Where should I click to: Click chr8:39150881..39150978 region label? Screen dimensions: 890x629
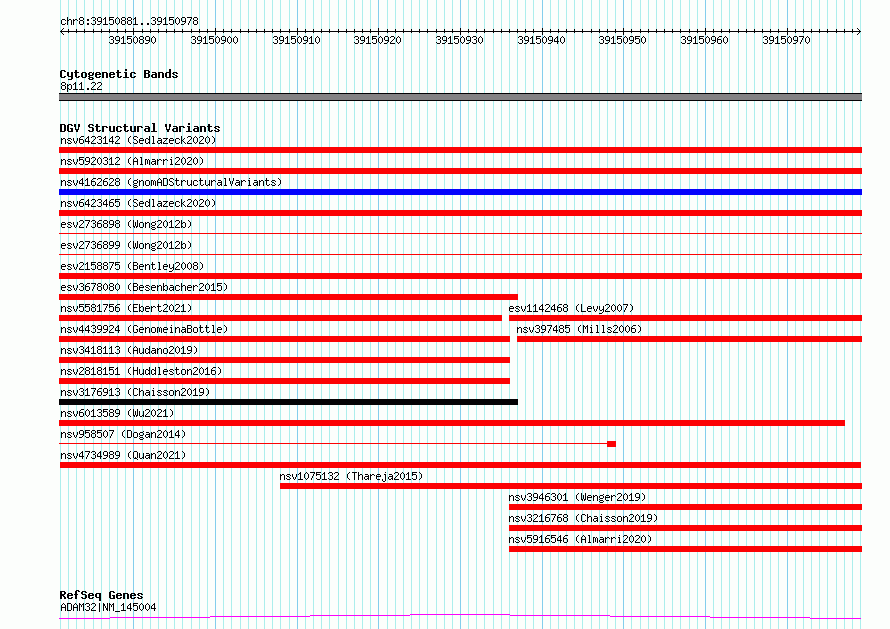pos(129,22)
